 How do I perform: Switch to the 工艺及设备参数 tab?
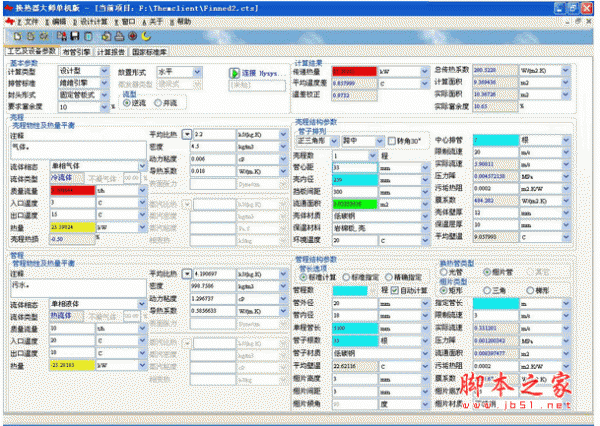pos(32,51)
